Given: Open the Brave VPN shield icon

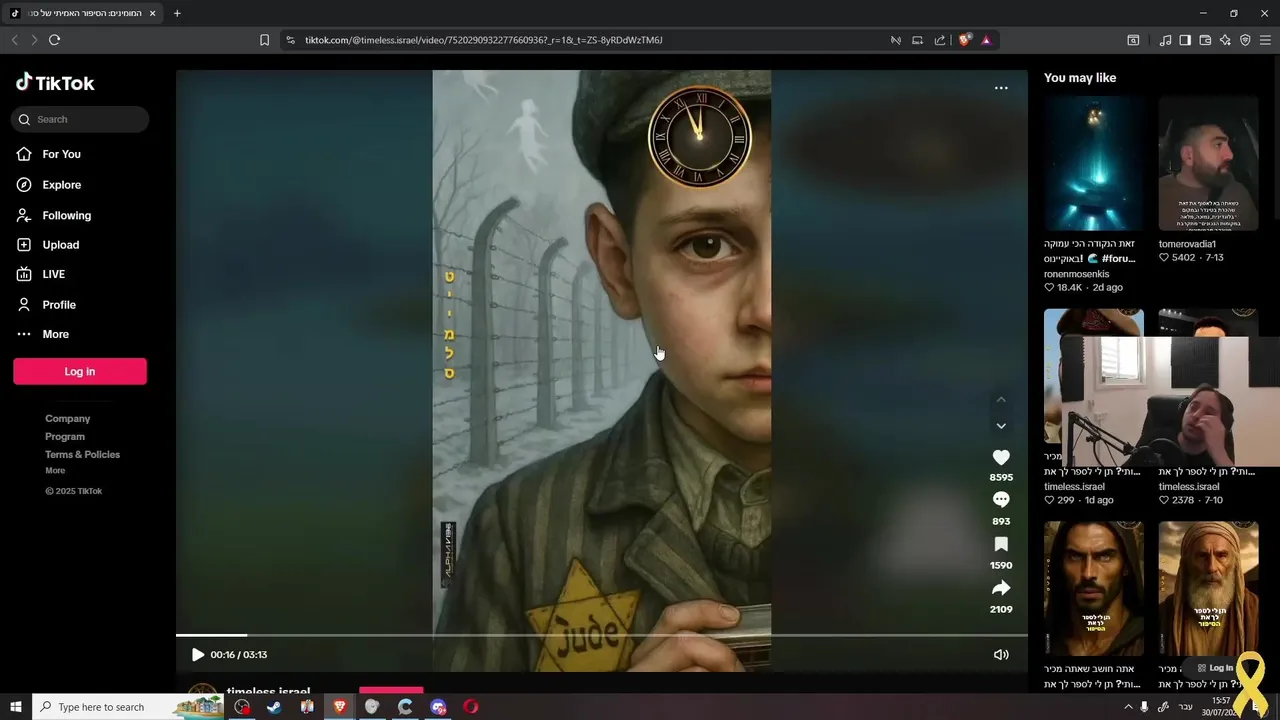Looking at the screenshot, I should pyautogui.click(x=1245, y=40).
